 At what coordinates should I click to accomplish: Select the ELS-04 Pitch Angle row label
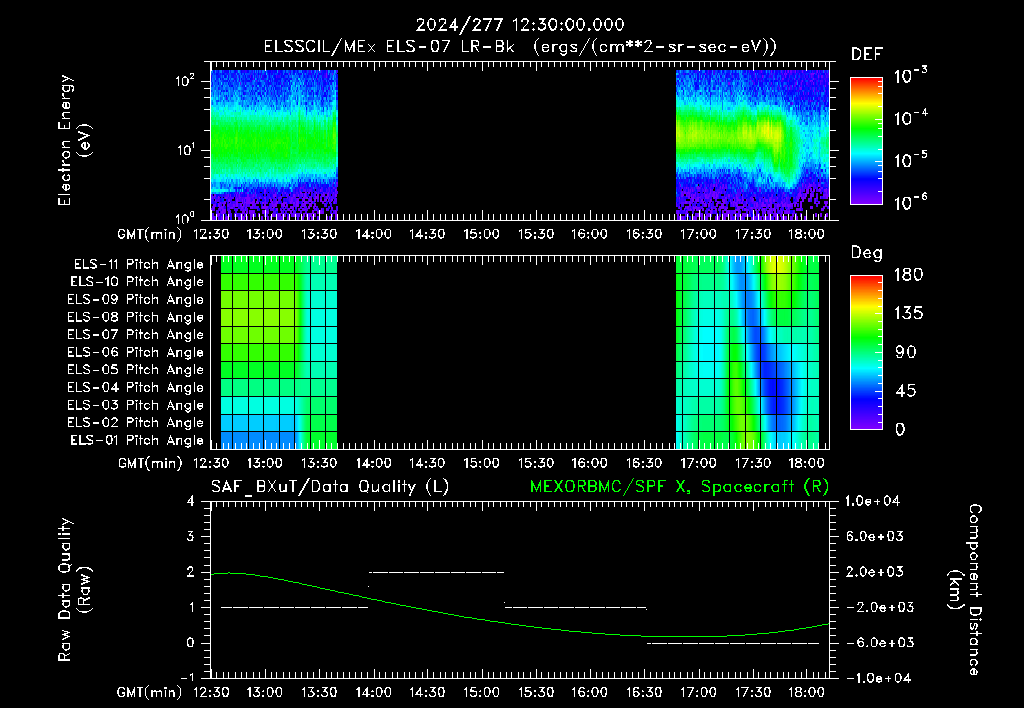click(x=136, y=388)
